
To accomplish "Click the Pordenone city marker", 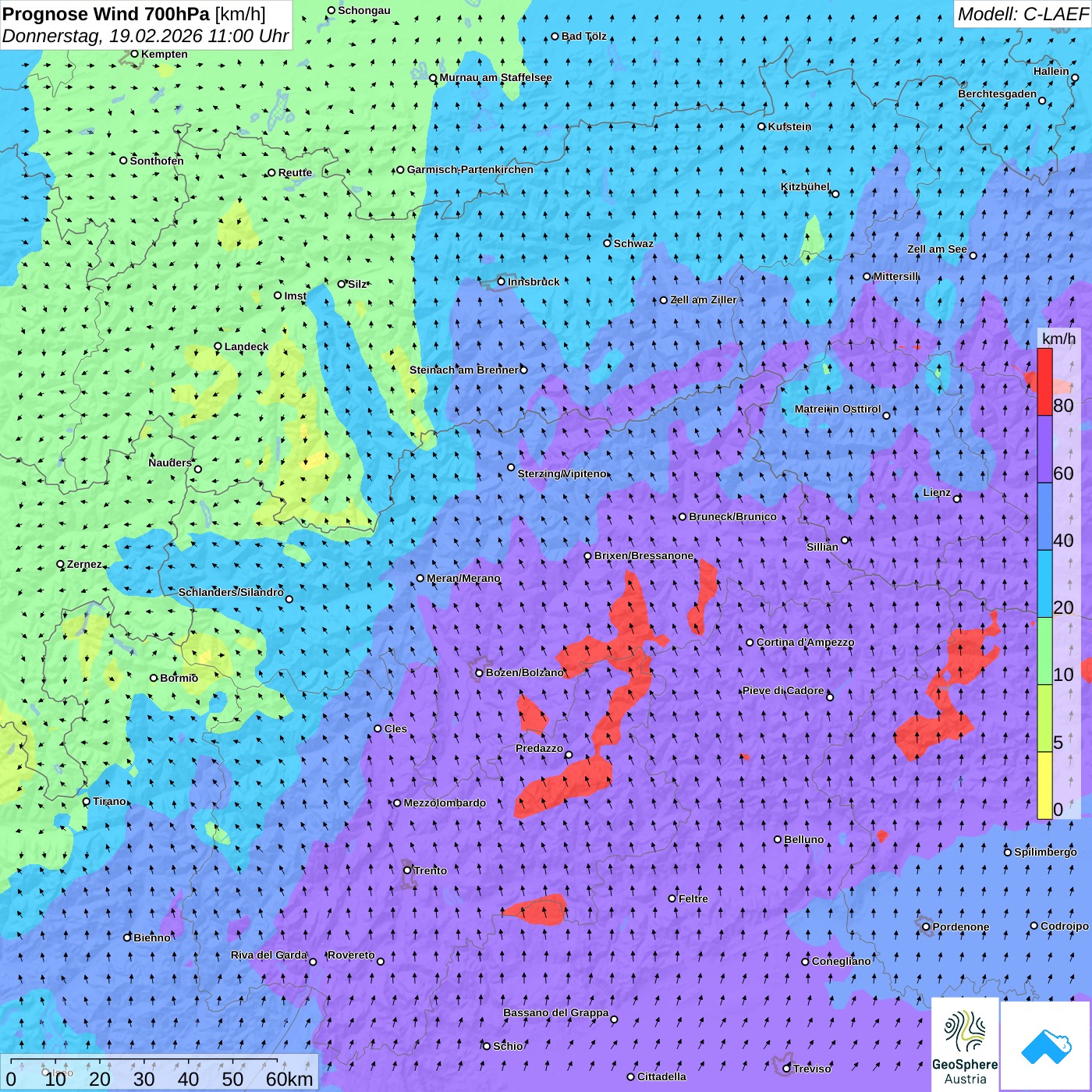I will click(x=926, y=927).
